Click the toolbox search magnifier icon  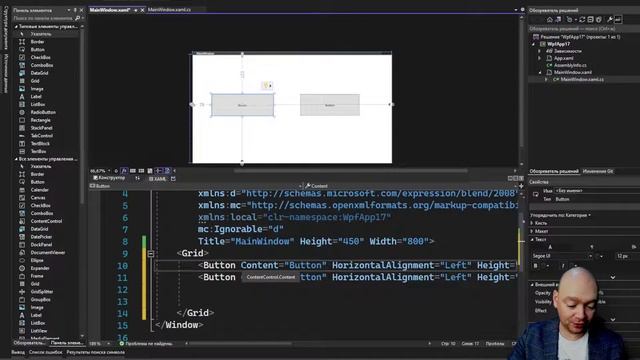click(x=78, y=18)
